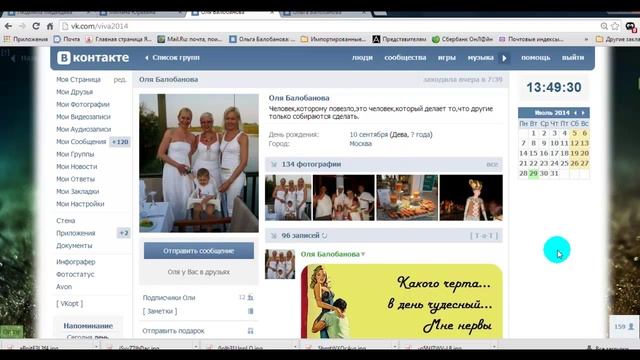
Task: Open Инфографер in sidebar
Action: coord(76,262)
